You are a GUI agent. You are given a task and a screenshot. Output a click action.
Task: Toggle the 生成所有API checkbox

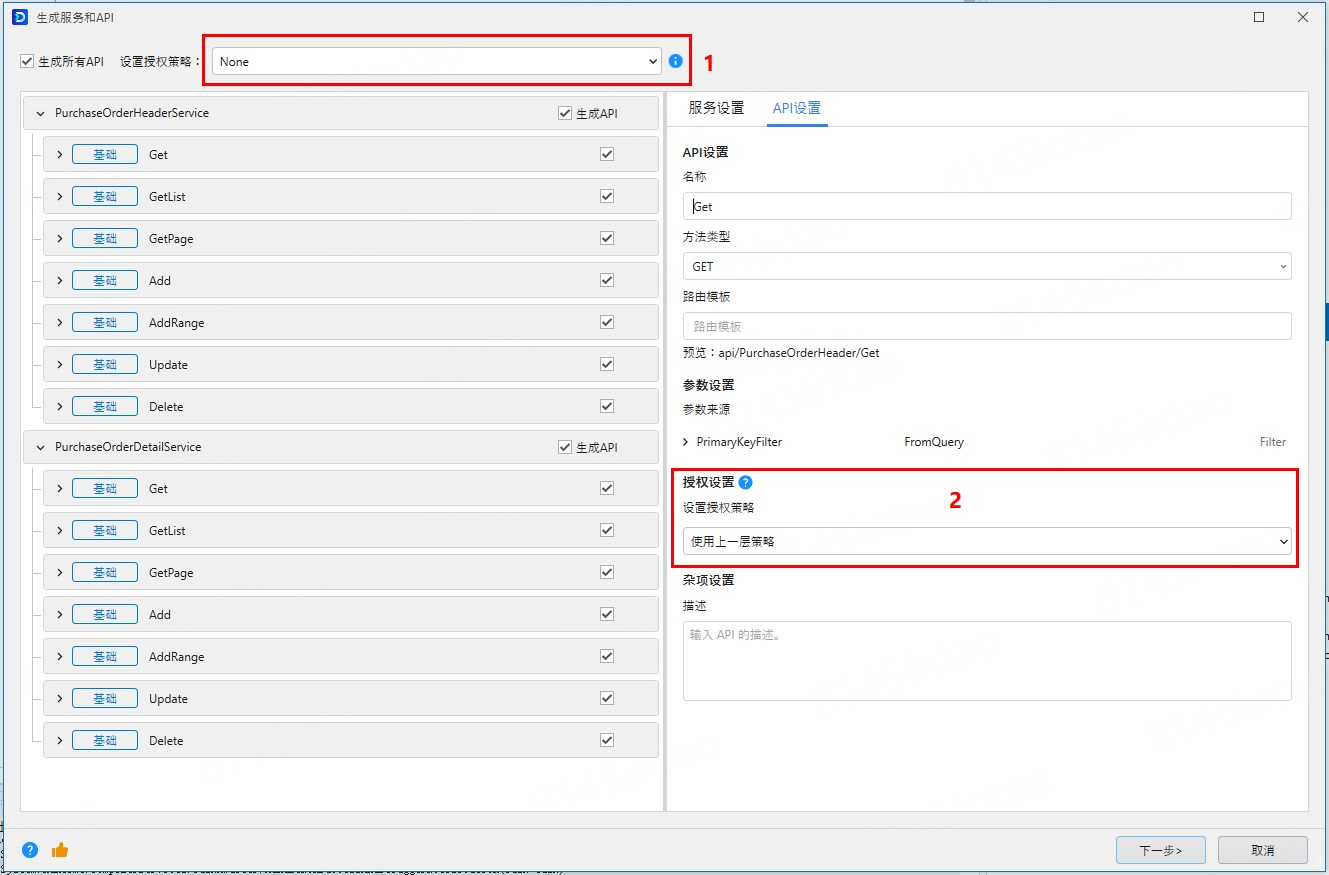pos(28,62)
